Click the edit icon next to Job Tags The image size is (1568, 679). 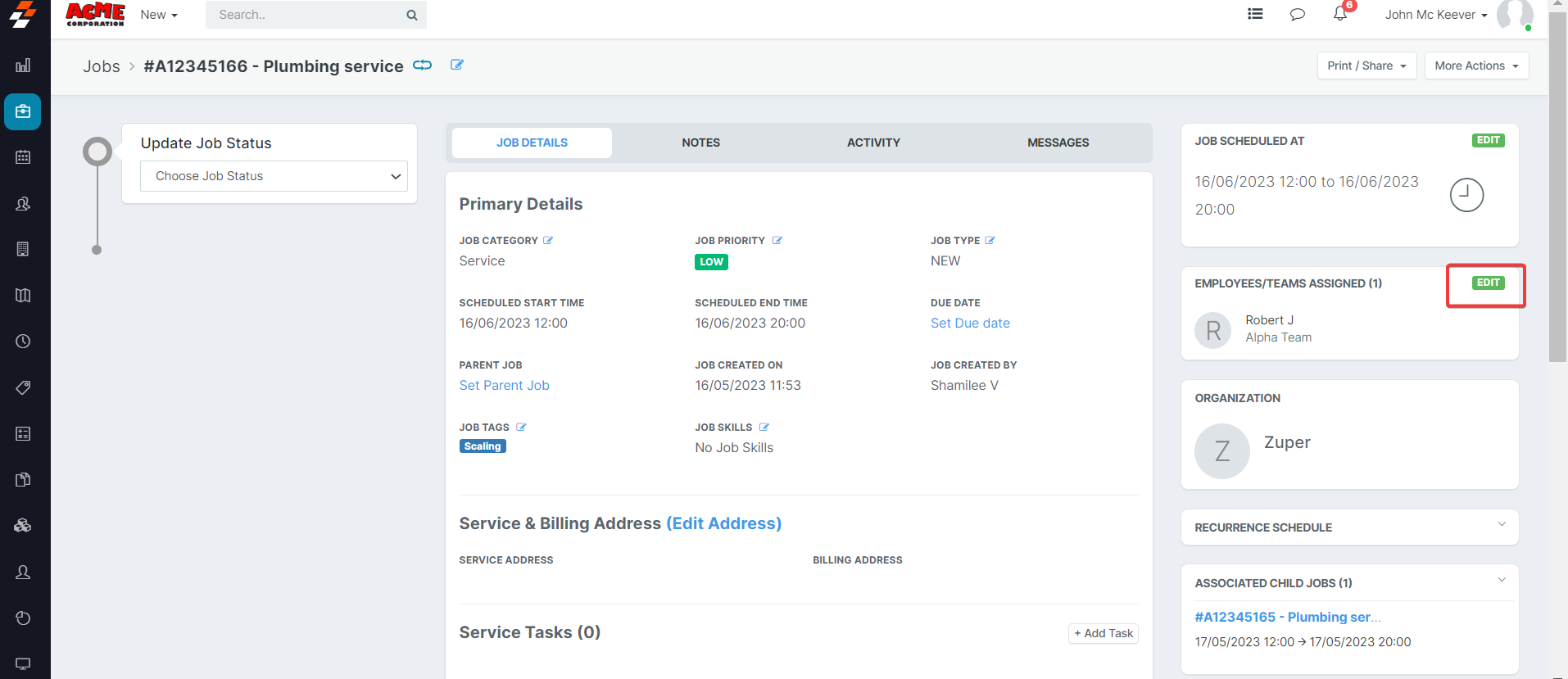tap(521, 428)
